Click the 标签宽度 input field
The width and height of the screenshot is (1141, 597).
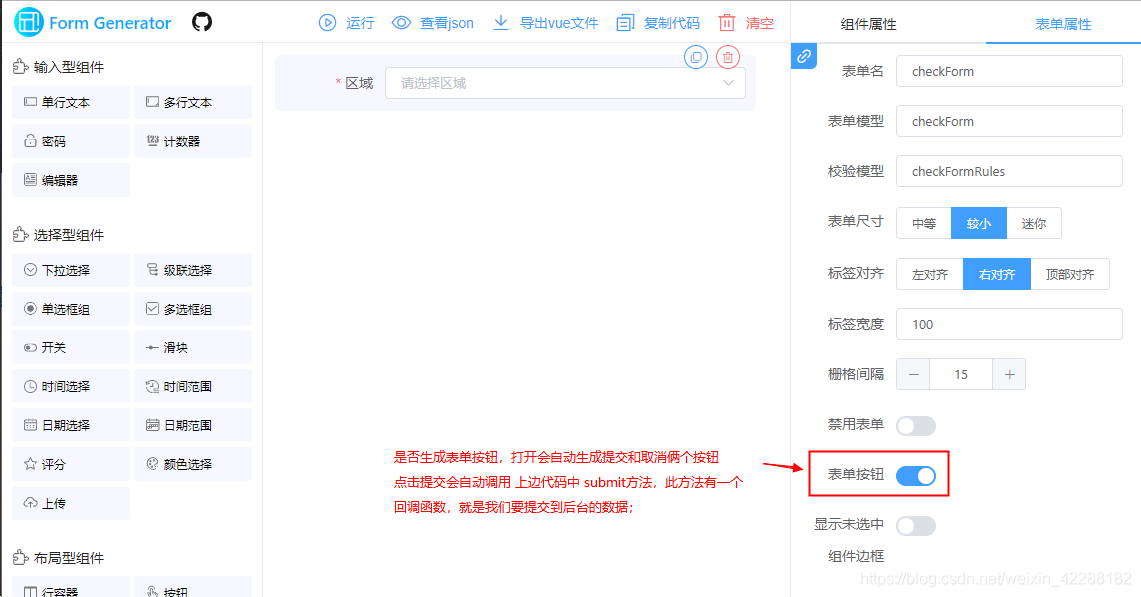[1009, 324]
